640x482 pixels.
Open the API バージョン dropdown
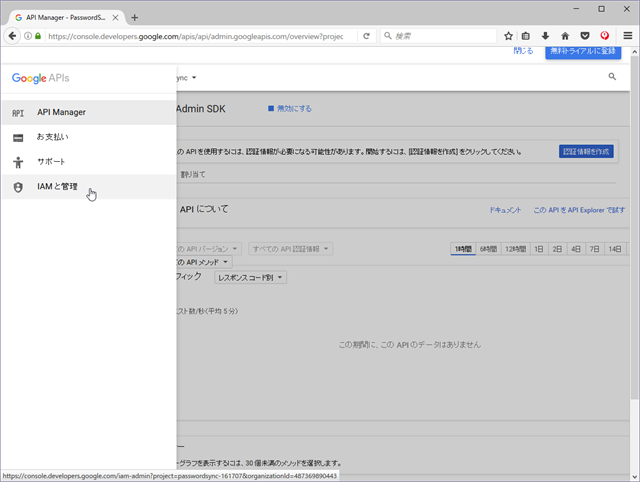[209, 249]
